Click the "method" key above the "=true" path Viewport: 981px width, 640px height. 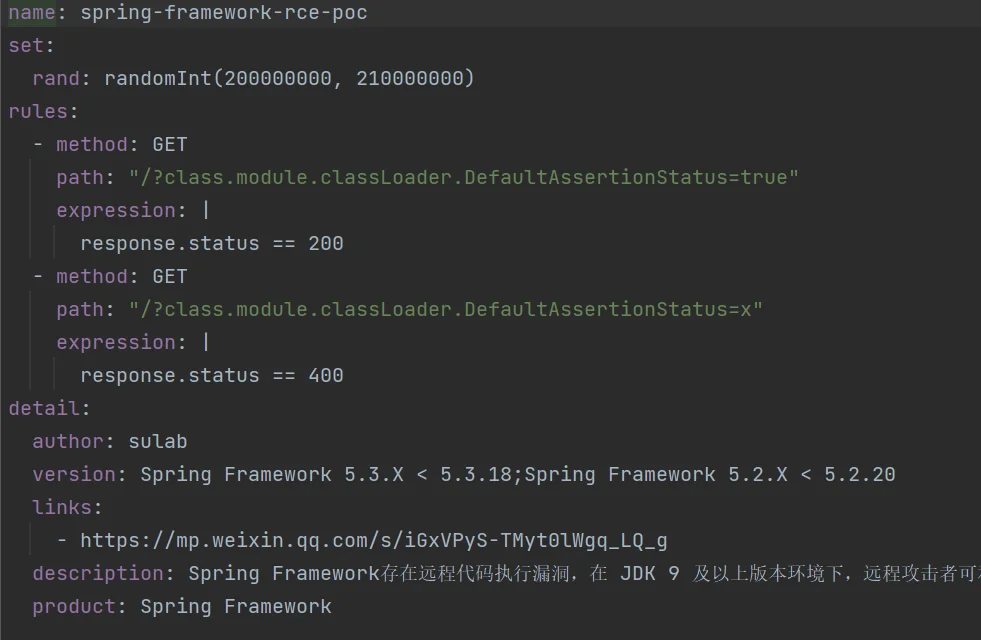92,145
